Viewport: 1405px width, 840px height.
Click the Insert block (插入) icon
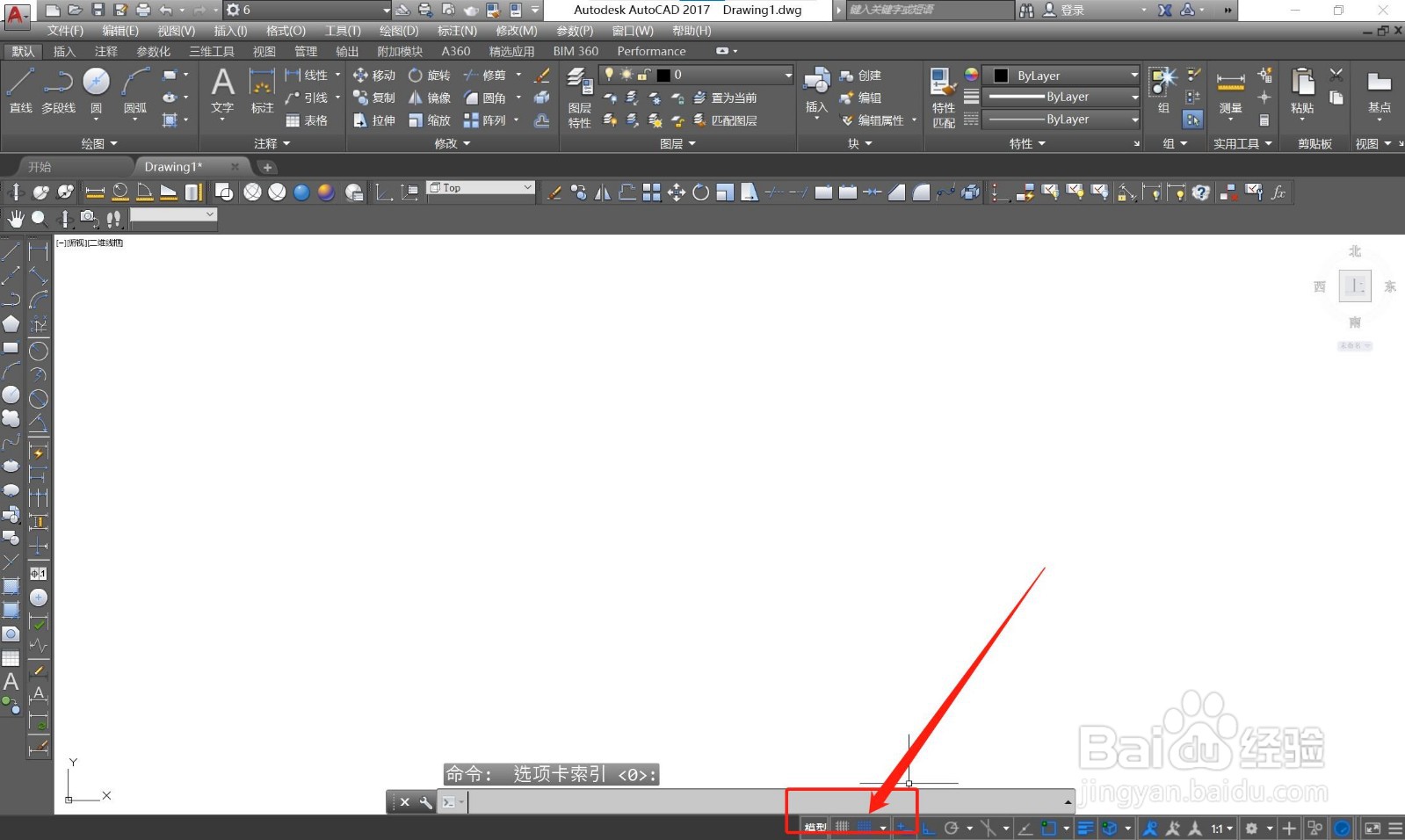click(x=816, y=91)
